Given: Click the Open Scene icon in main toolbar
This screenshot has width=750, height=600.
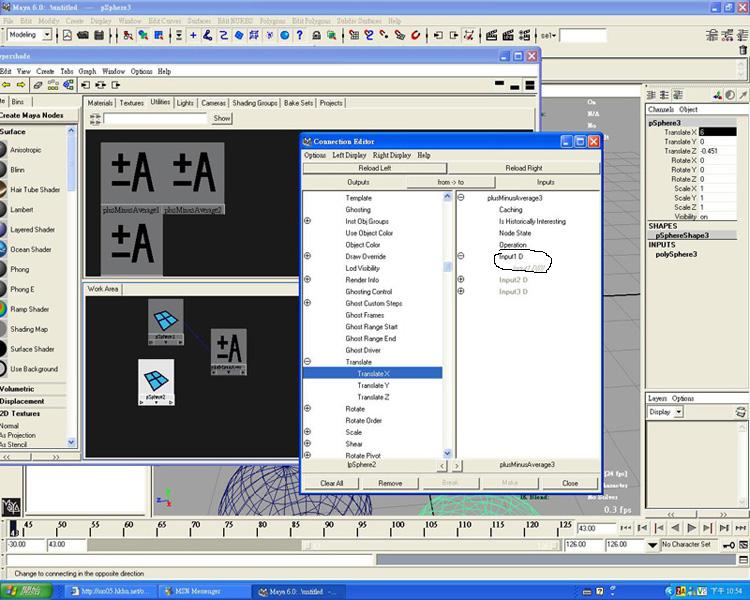Looking at the screenshot, I should [83, 35].
